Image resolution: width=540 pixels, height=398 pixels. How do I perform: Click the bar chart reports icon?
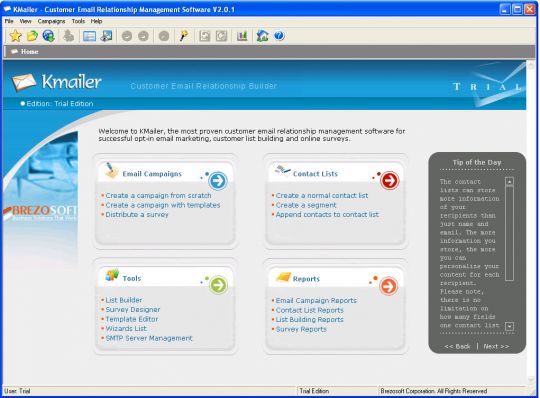pyautogui.click(x=242, y=36)
